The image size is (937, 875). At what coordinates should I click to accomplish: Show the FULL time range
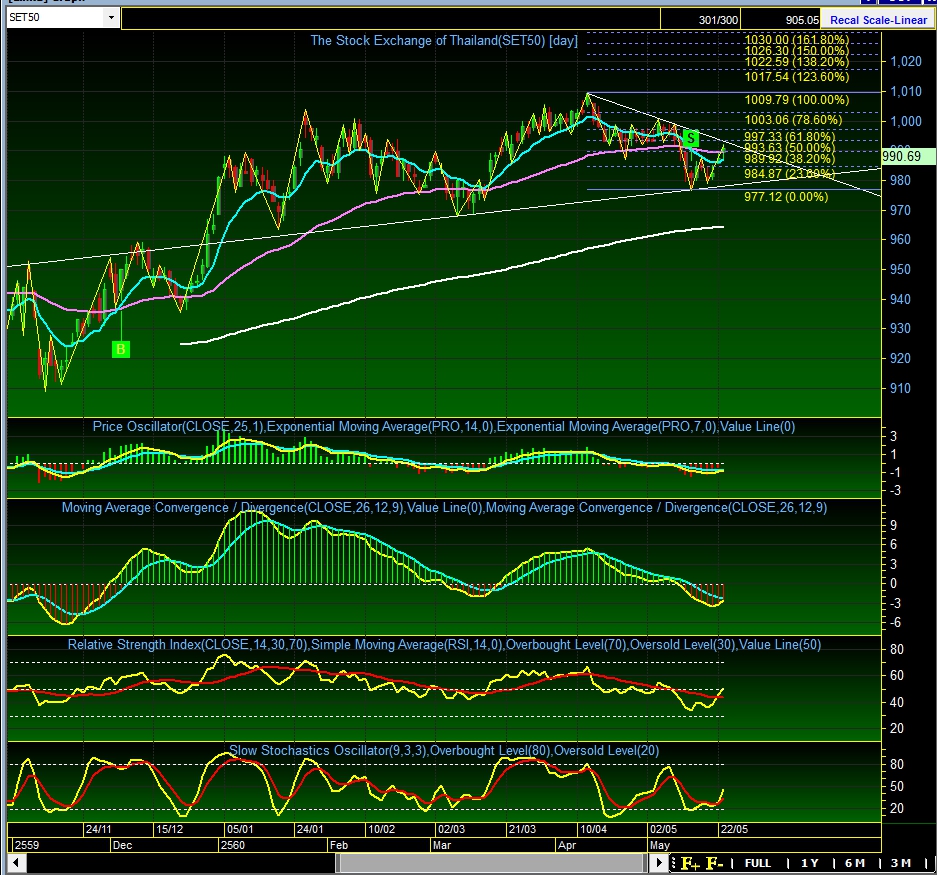(757, 863)
